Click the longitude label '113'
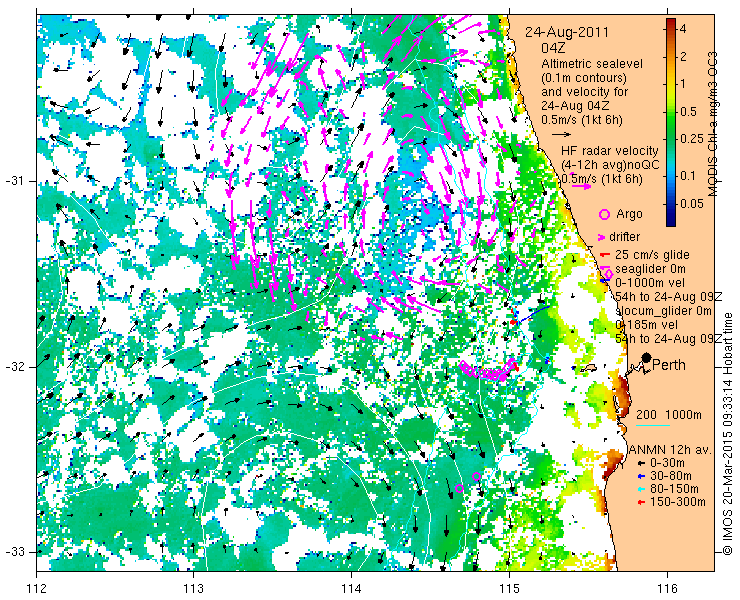Image resolution: width=740 pixels, height=600 pixels. point(193,589)
